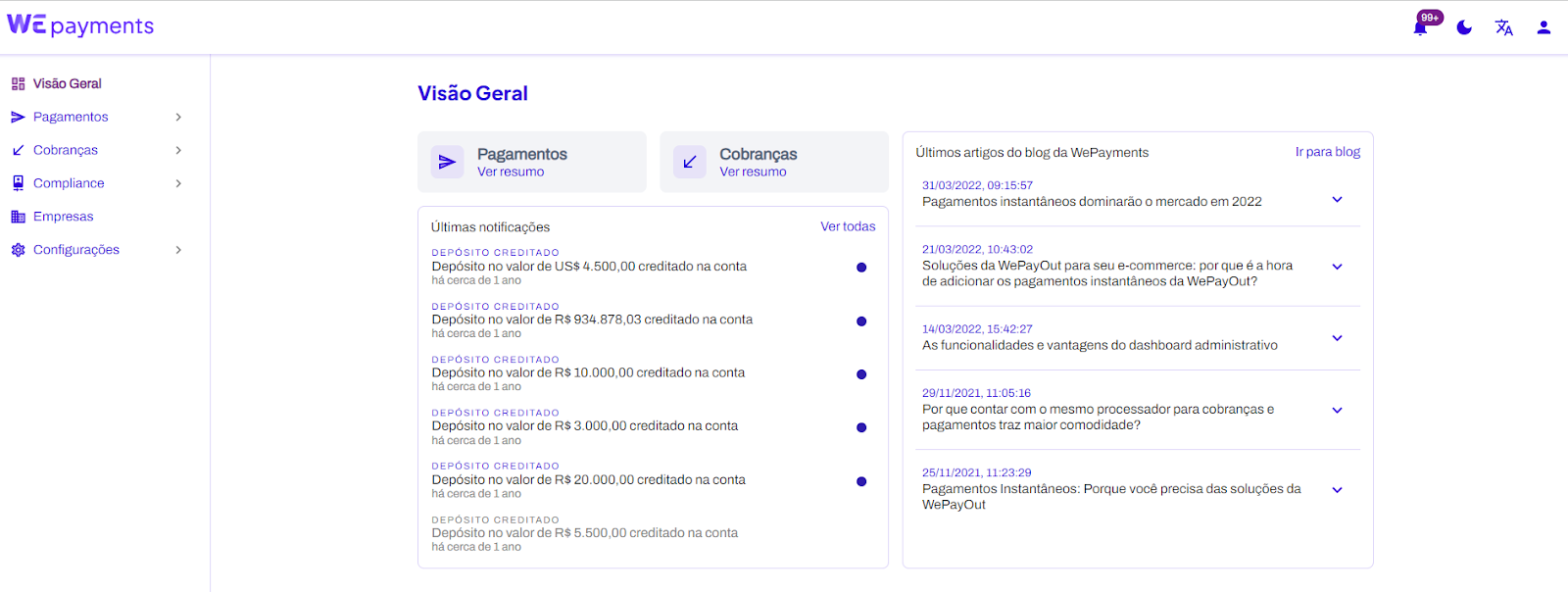Expand article 'Pagamentos instantâneos dominarão o mercado'

1337,200
